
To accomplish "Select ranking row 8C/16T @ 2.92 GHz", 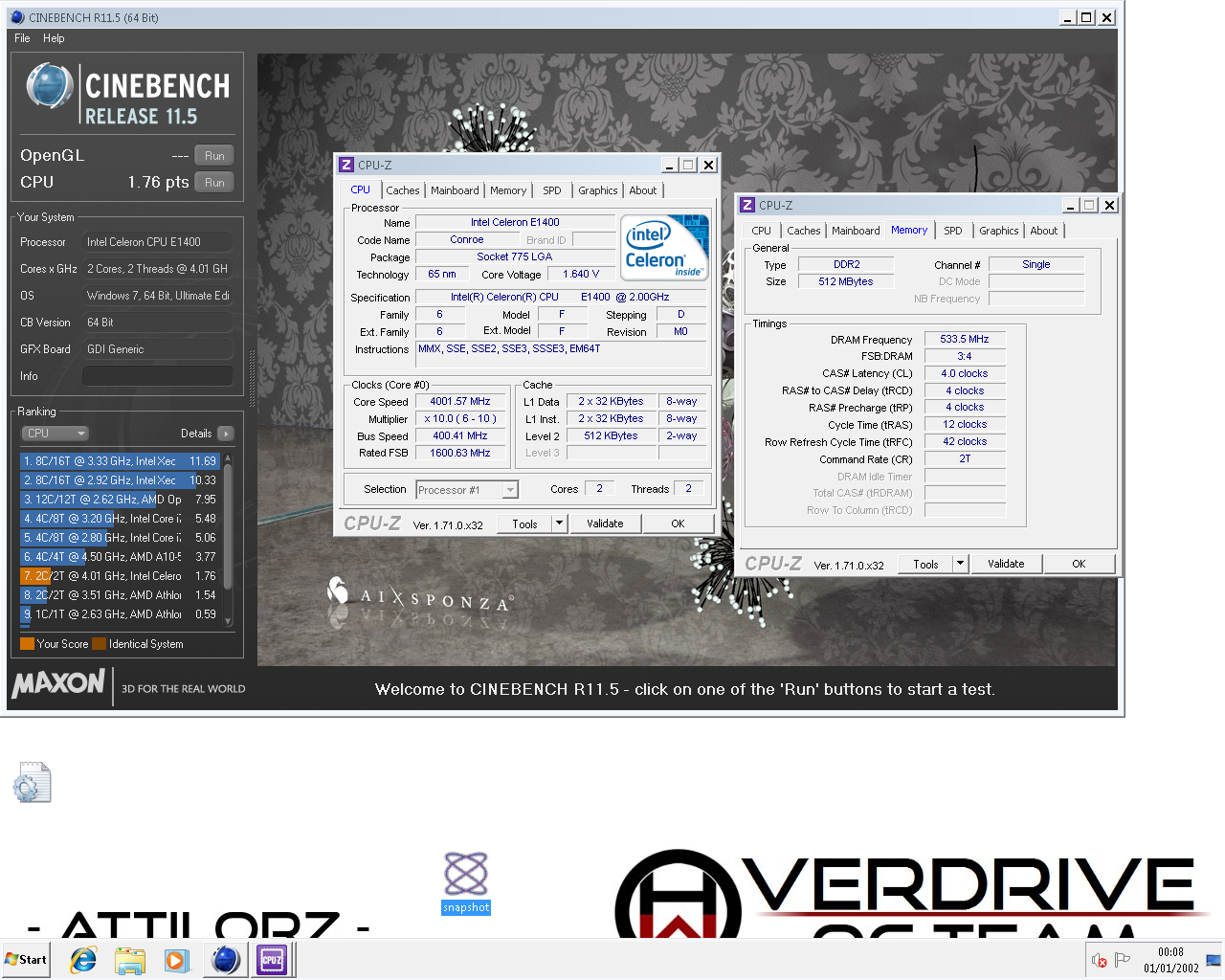I will pos(121,480).
